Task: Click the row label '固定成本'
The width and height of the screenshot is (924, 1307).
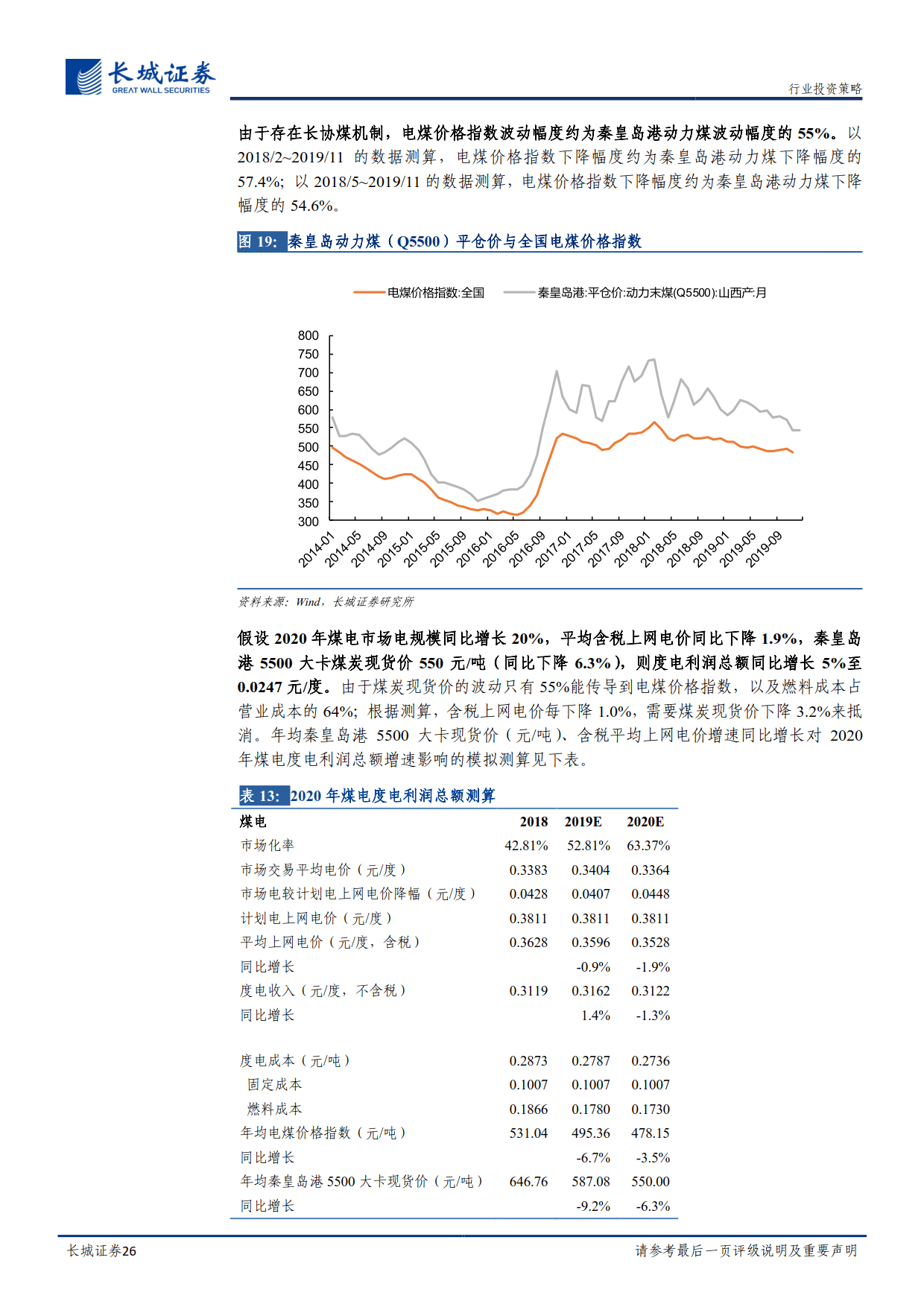Action: point(274,1084)
